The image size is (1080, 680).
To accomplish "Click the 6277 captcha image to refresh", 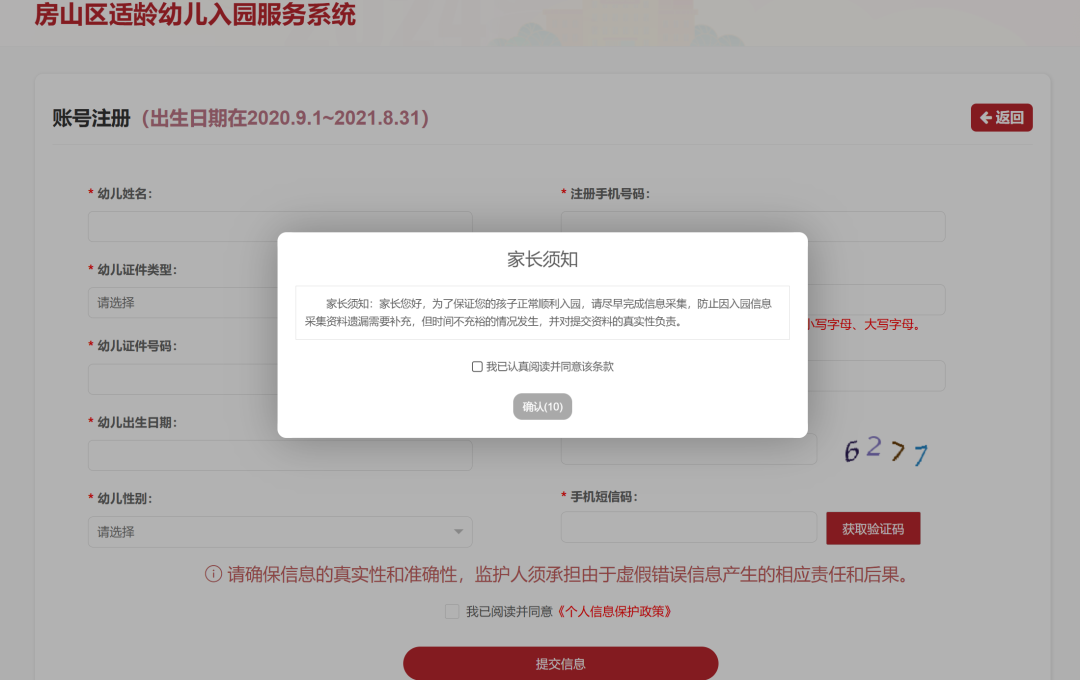I will click(x=886, y=451).
